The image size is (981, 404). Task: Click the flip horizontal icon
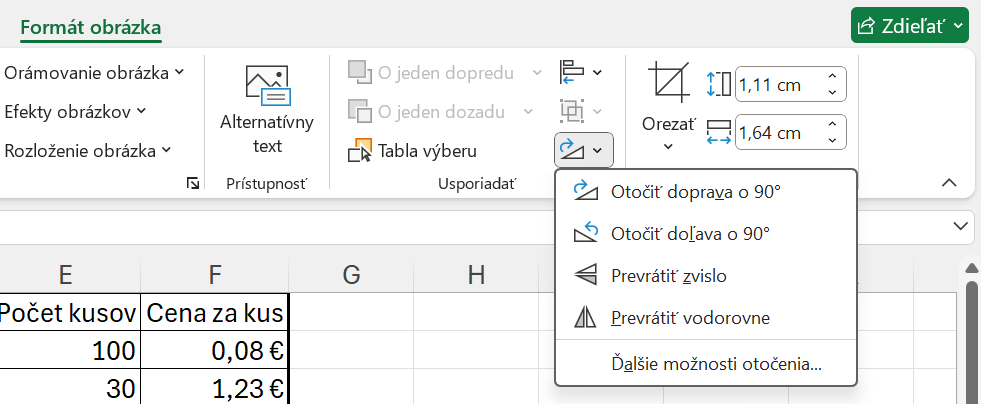(x=586, y=318)
